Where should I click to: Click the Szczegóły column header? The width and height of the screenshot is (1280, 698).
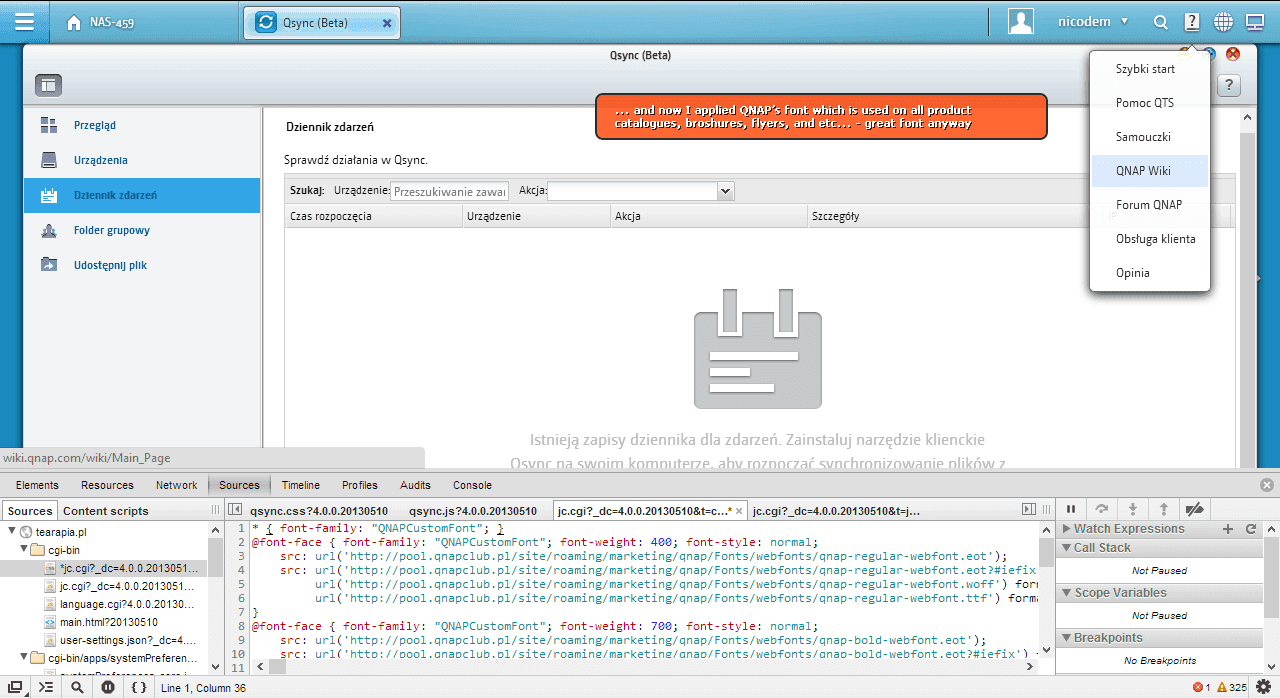(955, 216)
